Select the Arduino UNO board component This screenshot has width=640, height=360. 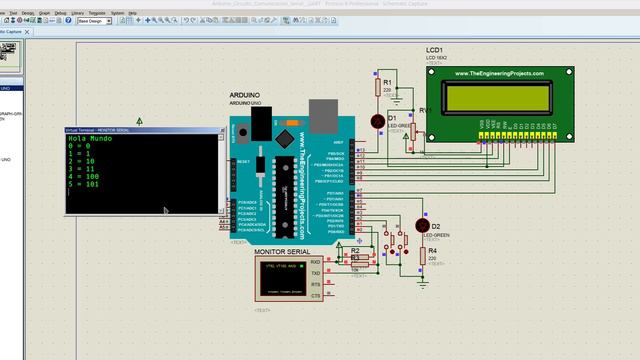(x=292, y=180)
